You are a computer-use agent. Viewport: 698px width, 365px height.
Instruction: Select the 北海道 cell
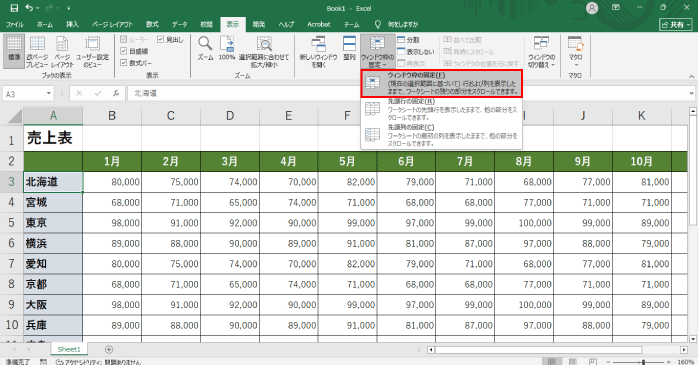(x=53, y=182)
